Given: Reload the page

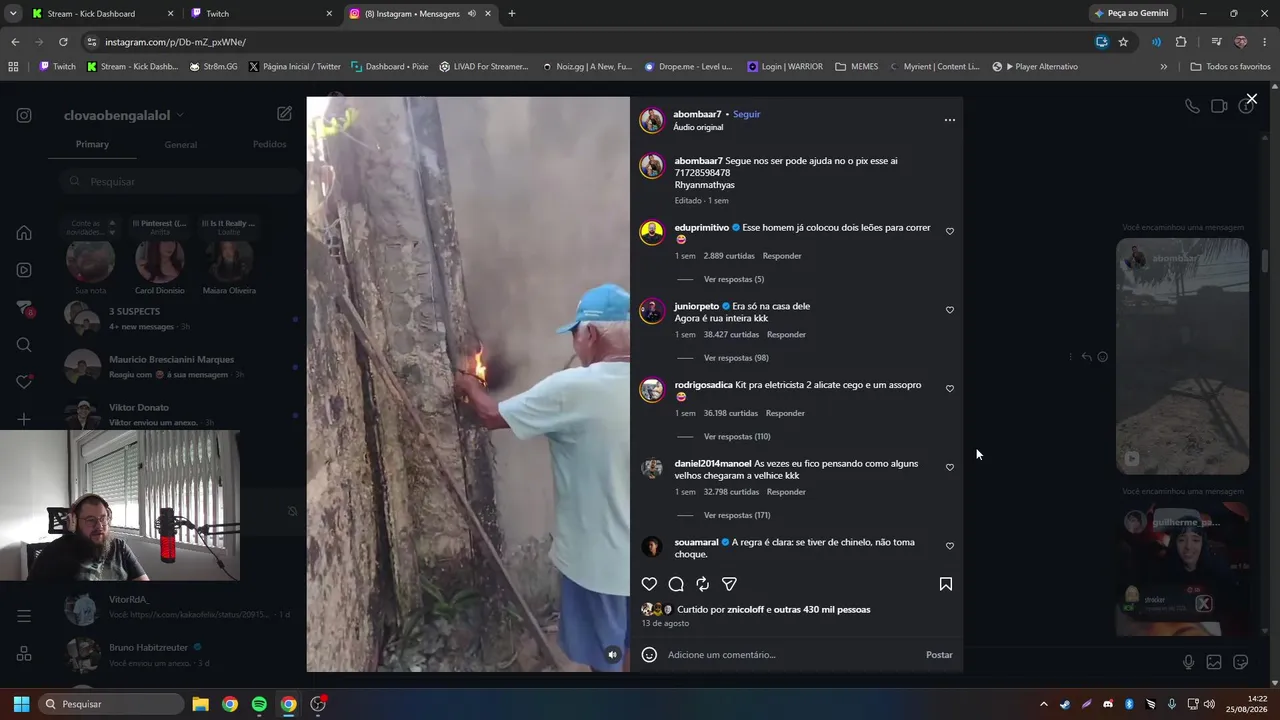Looking at the screenshot, I should point(63,42).
